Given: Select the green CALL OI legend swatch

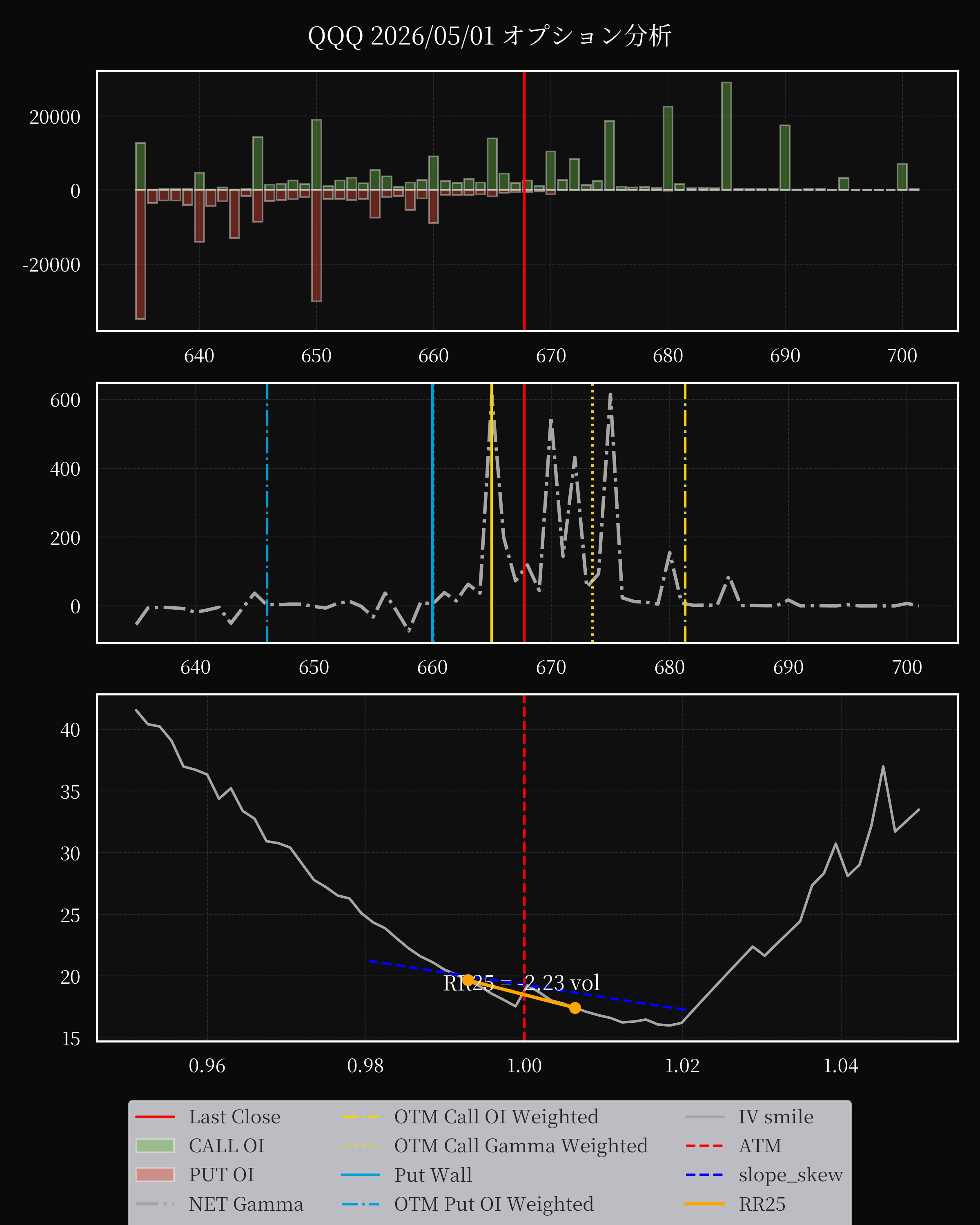Looking at the screenshot, I should (155, 1146).
